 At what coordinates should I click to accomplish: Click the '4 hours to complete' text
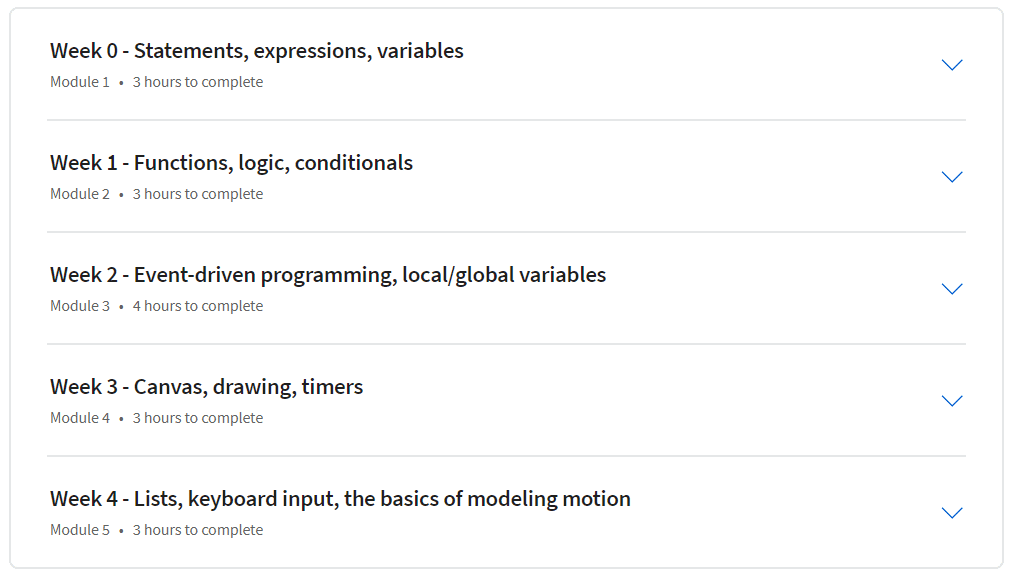[x=198, y=306]
